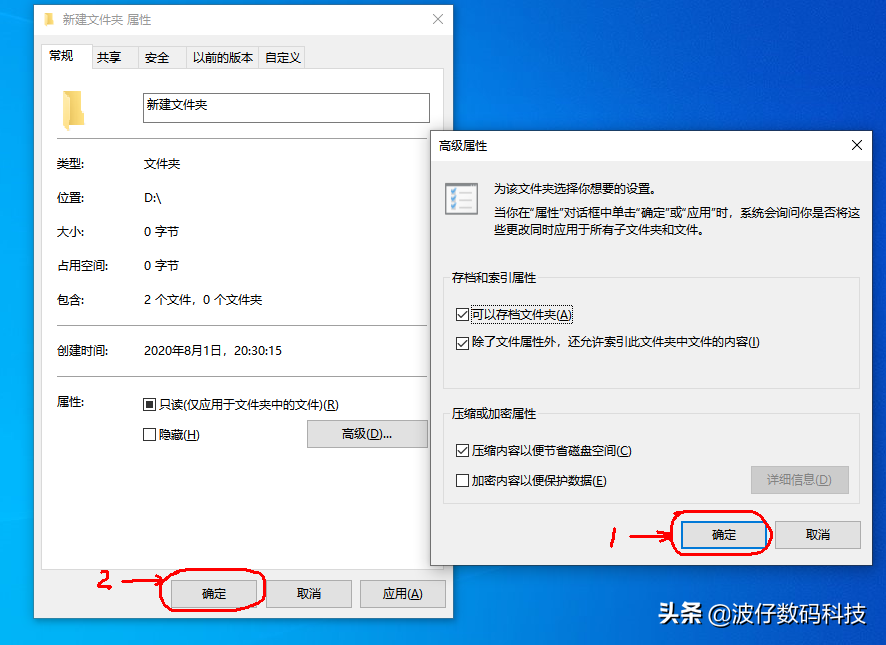Image resolution: width=886 pixels, height=645 pixels.
Task: Open 高级(D)... advanced settings button
Action: coord(367,434)
